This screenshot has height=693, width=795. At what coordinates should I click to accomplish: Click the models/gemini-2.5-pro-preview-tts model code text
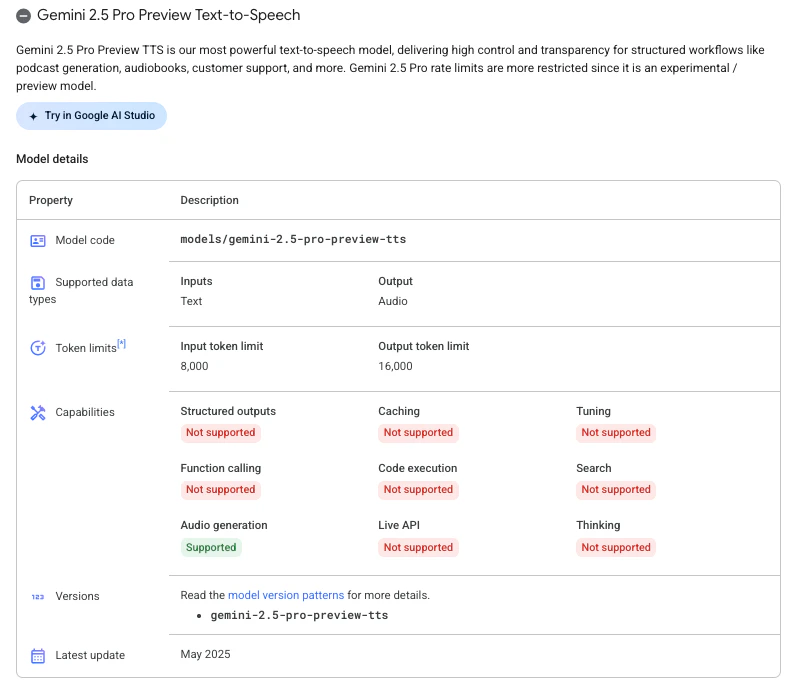tap(293, 239)
